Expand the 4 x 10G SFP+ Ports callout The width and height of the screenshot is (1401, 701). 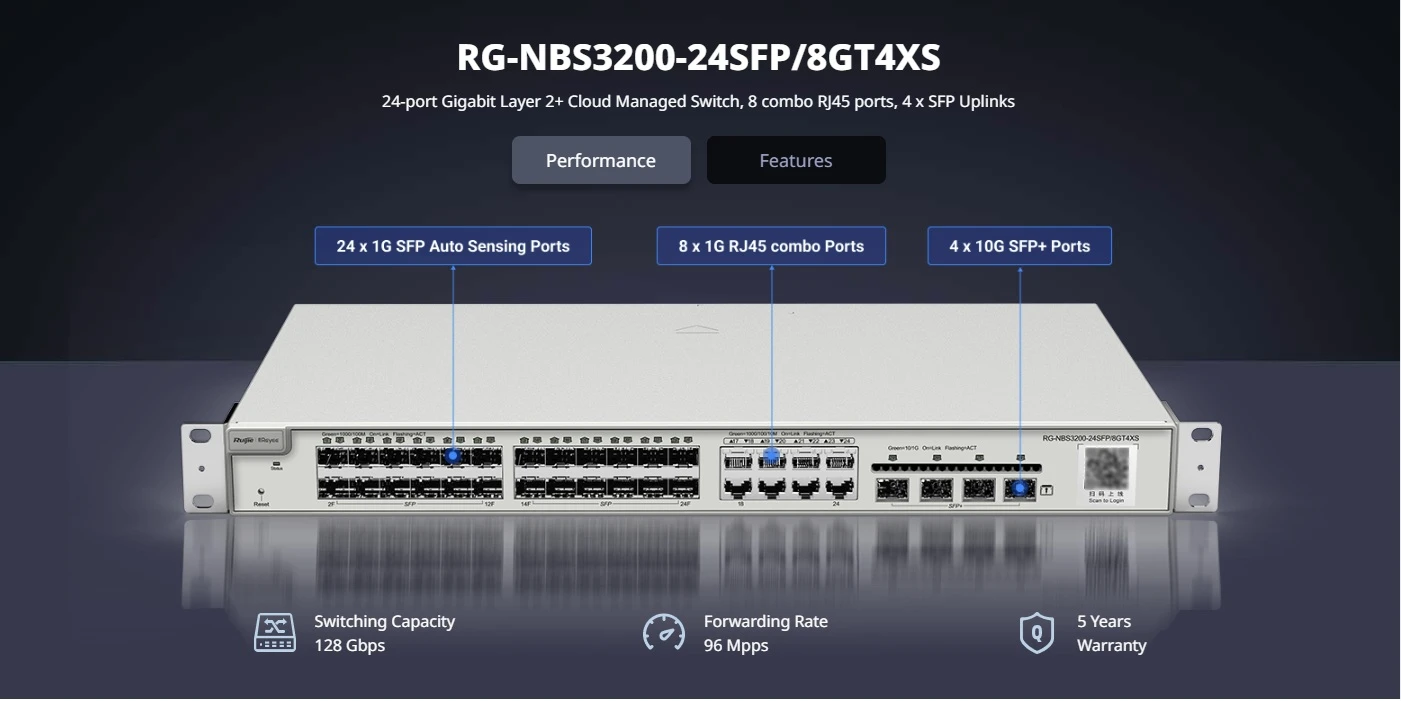[x=1019, y=245]
